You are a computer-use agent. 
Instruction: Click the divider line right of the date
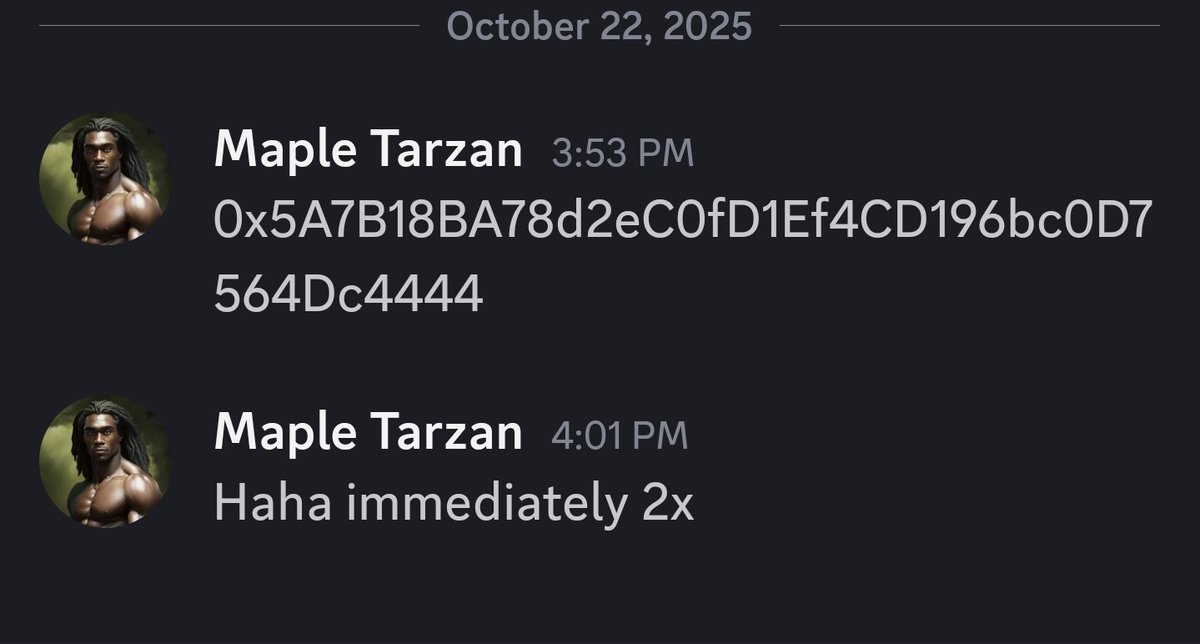968,26
